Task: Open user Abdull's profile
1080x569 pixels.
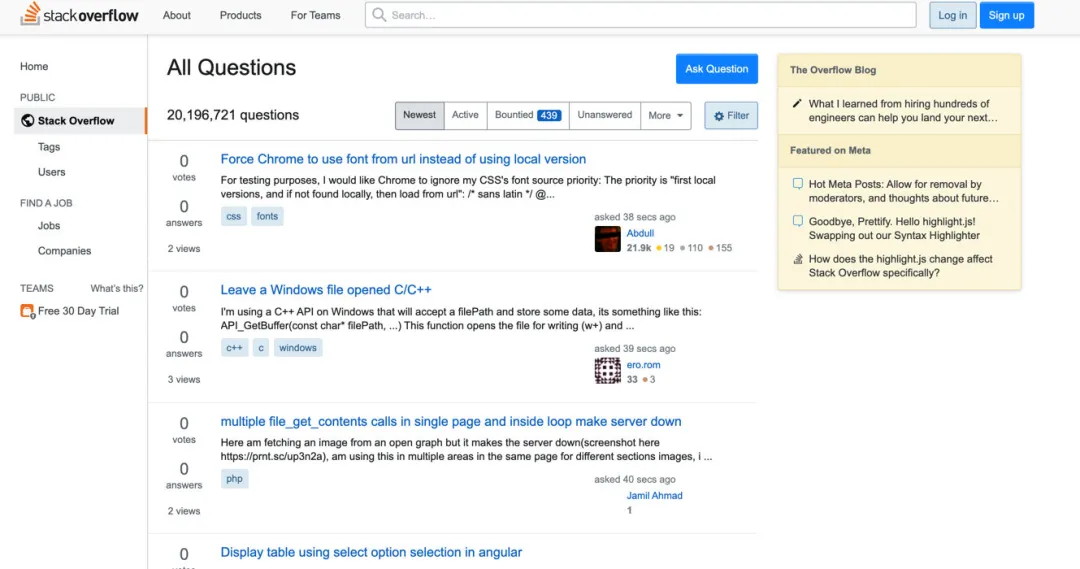Action: pos(640,234)
